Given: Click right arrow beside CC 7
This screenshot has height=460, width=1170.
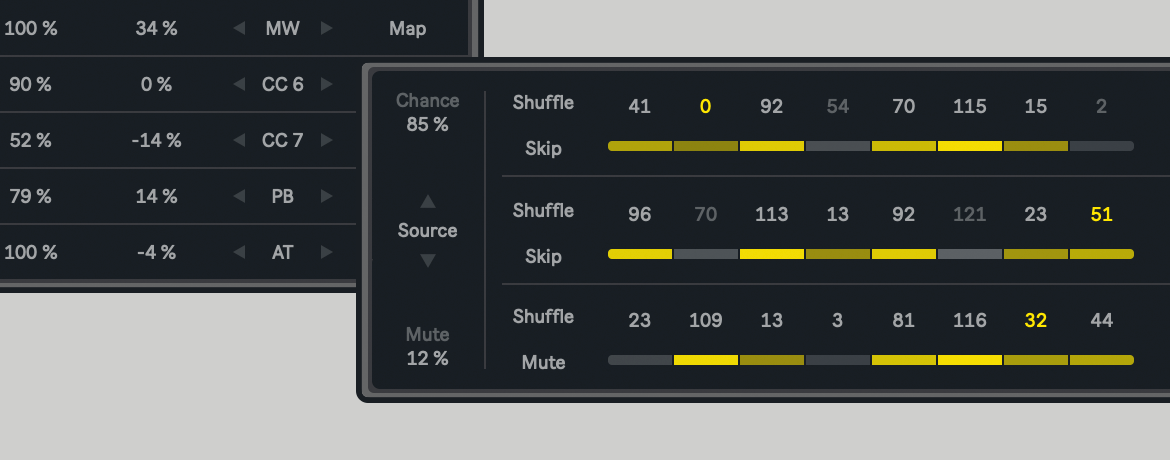Looking at the screenshot, I should point(326,140).
